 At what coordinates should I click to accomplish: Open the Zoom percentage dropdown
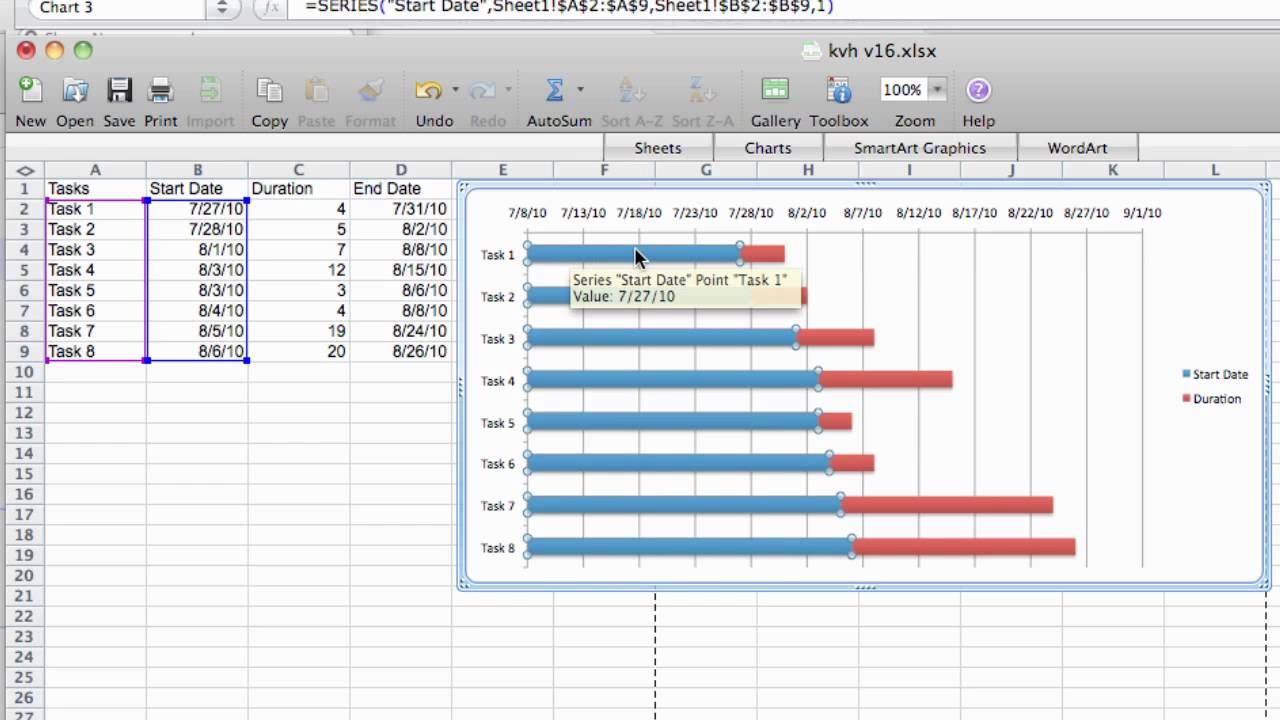pos(937,90)
